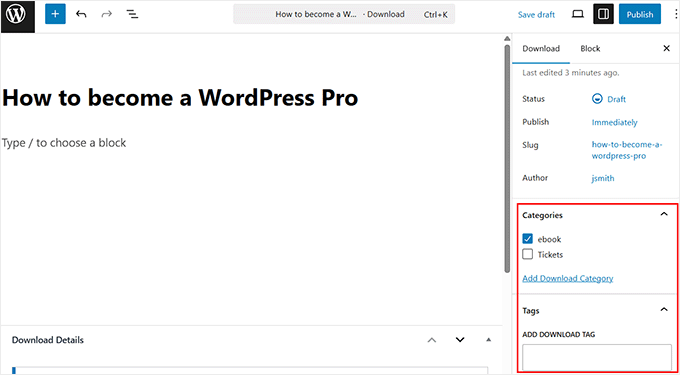Click the 'Type / to choose a block' placeholder

[x=64, y=143]
